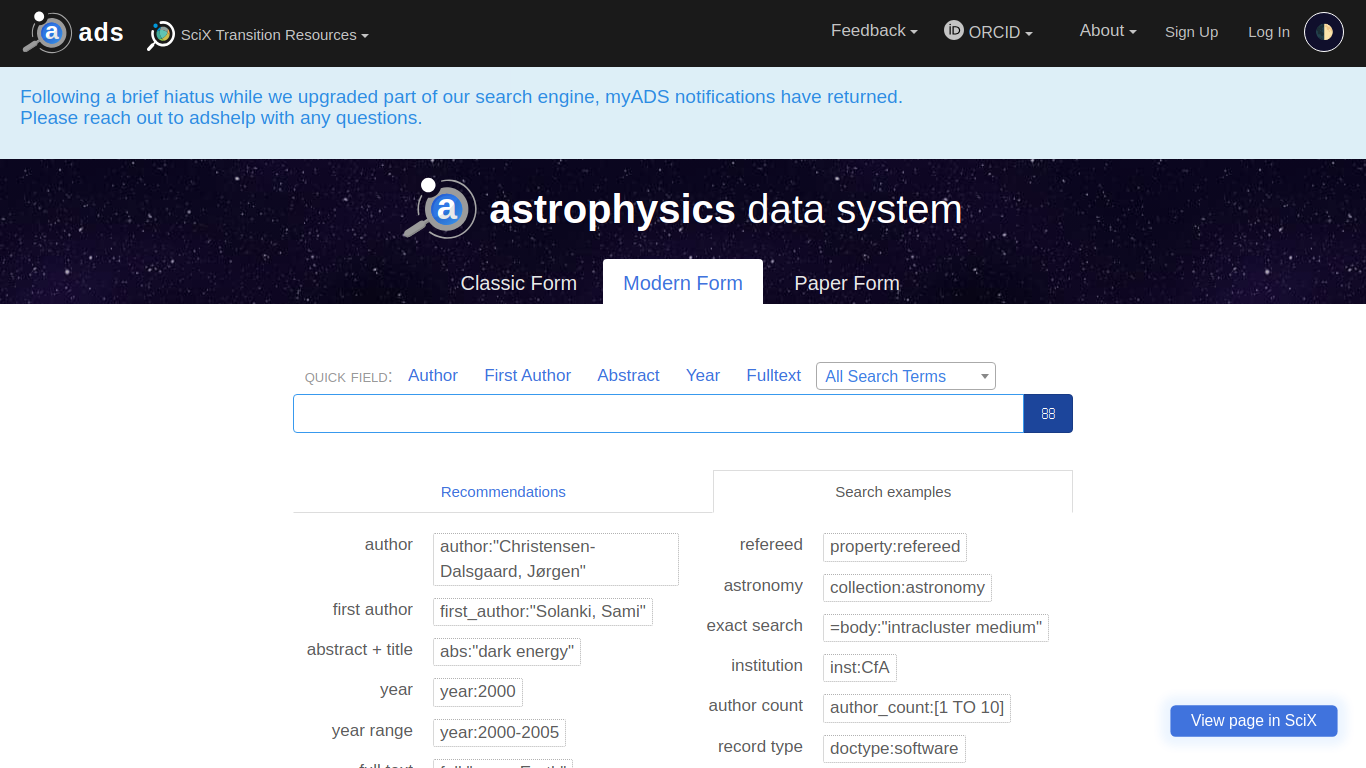
Task: Insert the First Author quick field
Action: (x=528, y=376)
